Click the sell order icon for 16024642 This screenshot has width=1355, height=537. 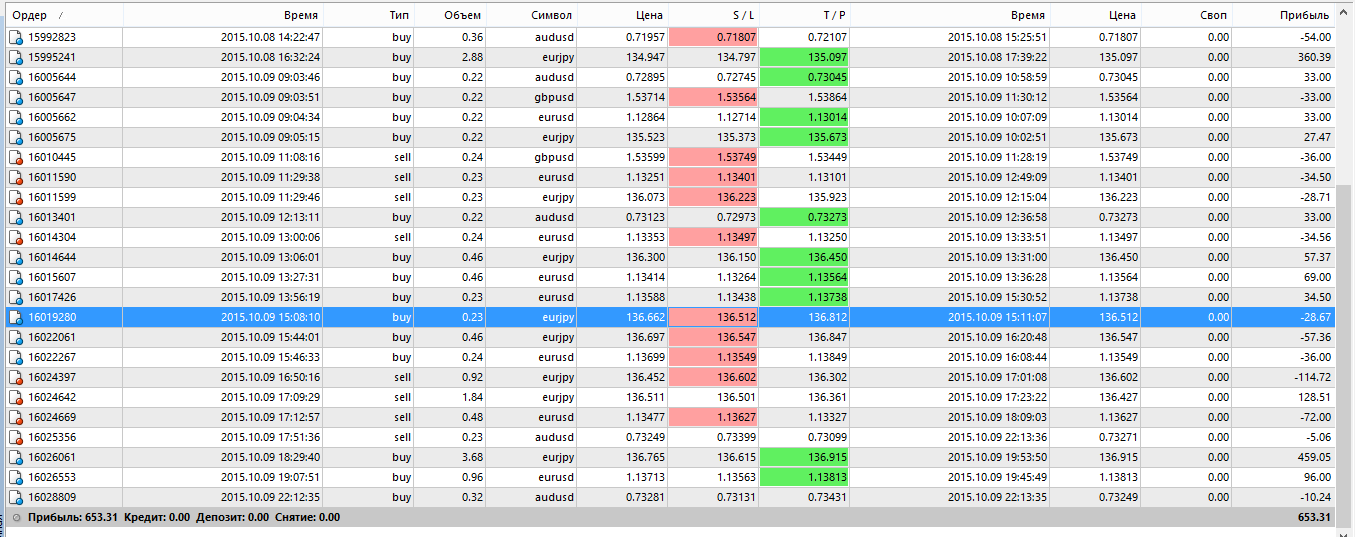(15, 397)
